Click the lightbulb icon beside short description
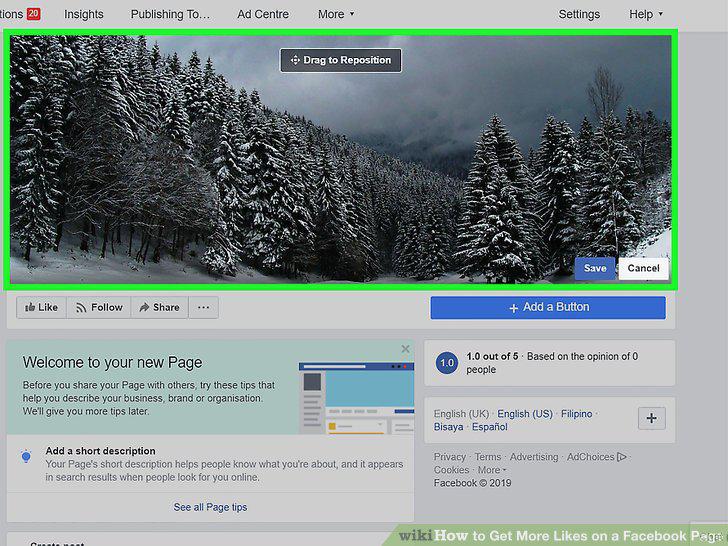The image size is (728, 546). (x=26, y=456)
